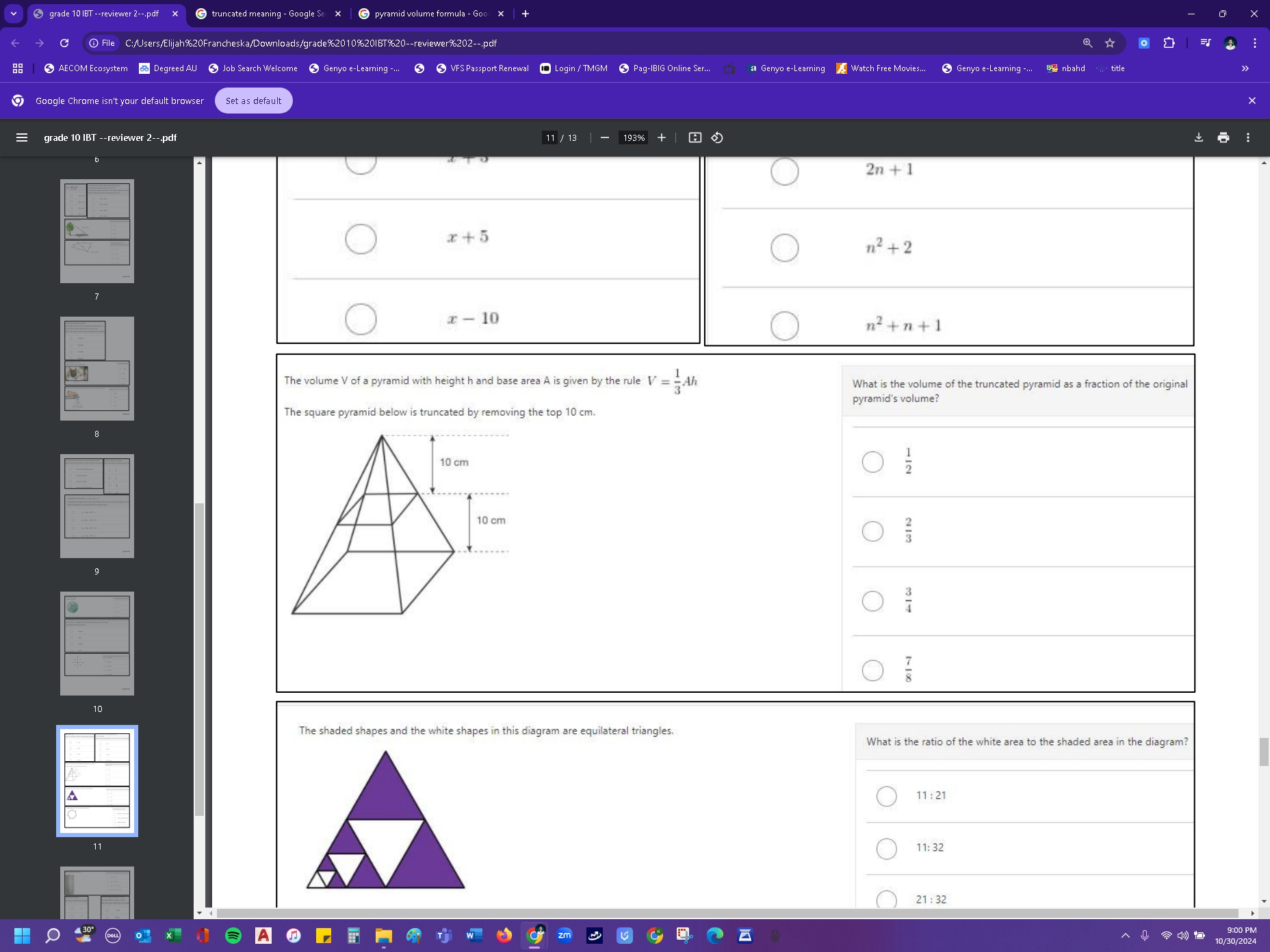Click the PDF page number field
The image size is (1270, 952).
[550, 137]
